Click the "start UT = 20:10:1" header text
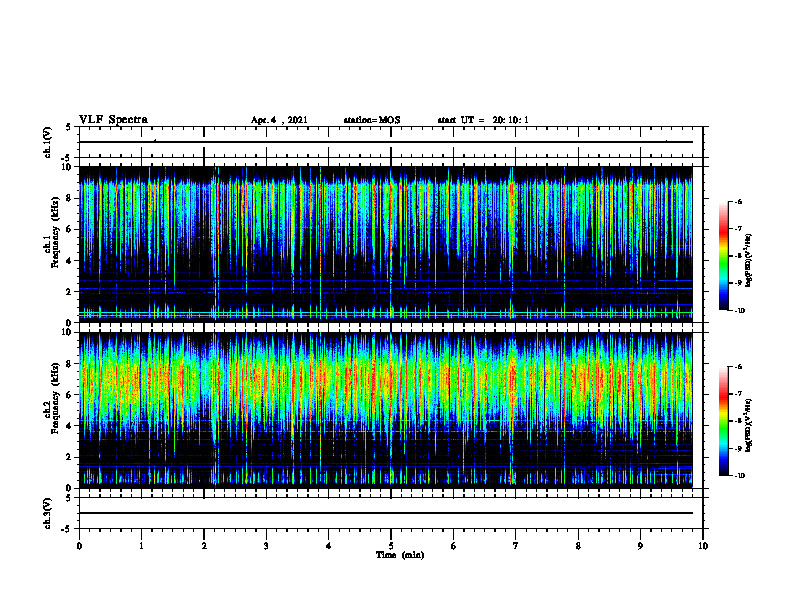This screenshot has height=612, width=792. coord(483,120)
